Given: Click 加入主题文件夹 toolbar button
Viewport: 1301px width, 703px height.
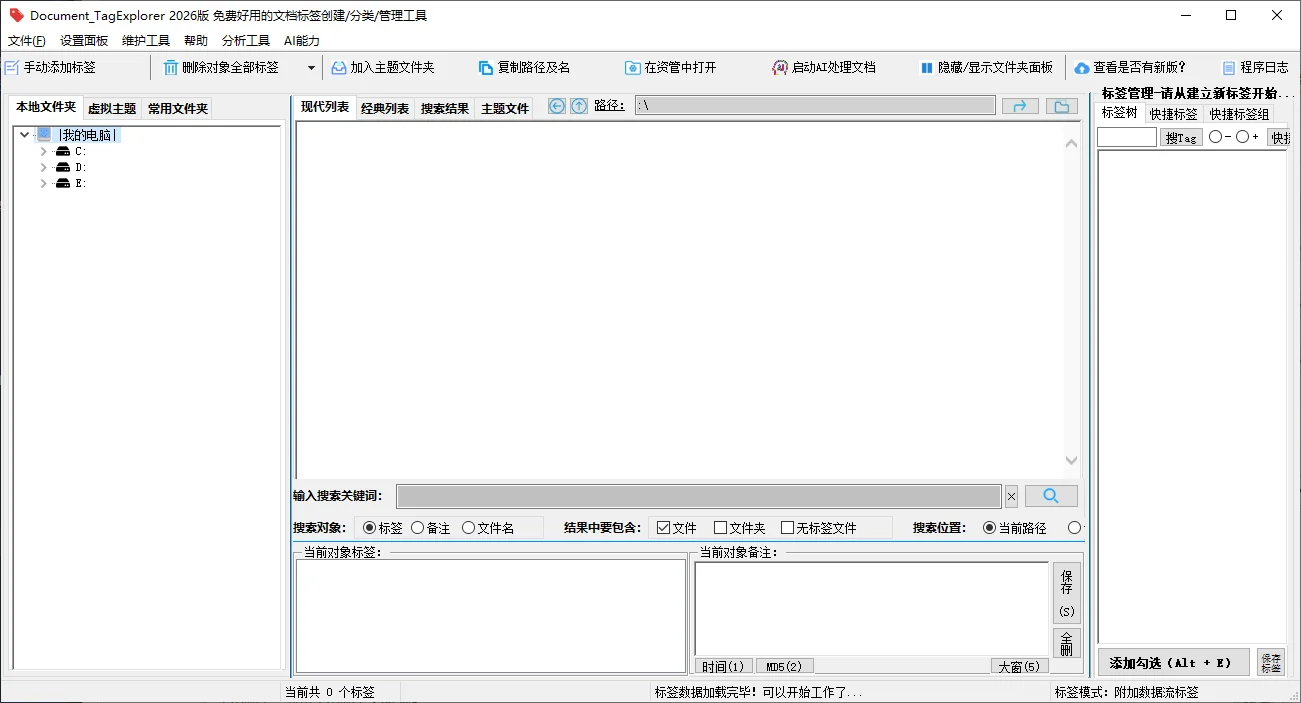Looking at the screenshot, I should tap(383, 68).
